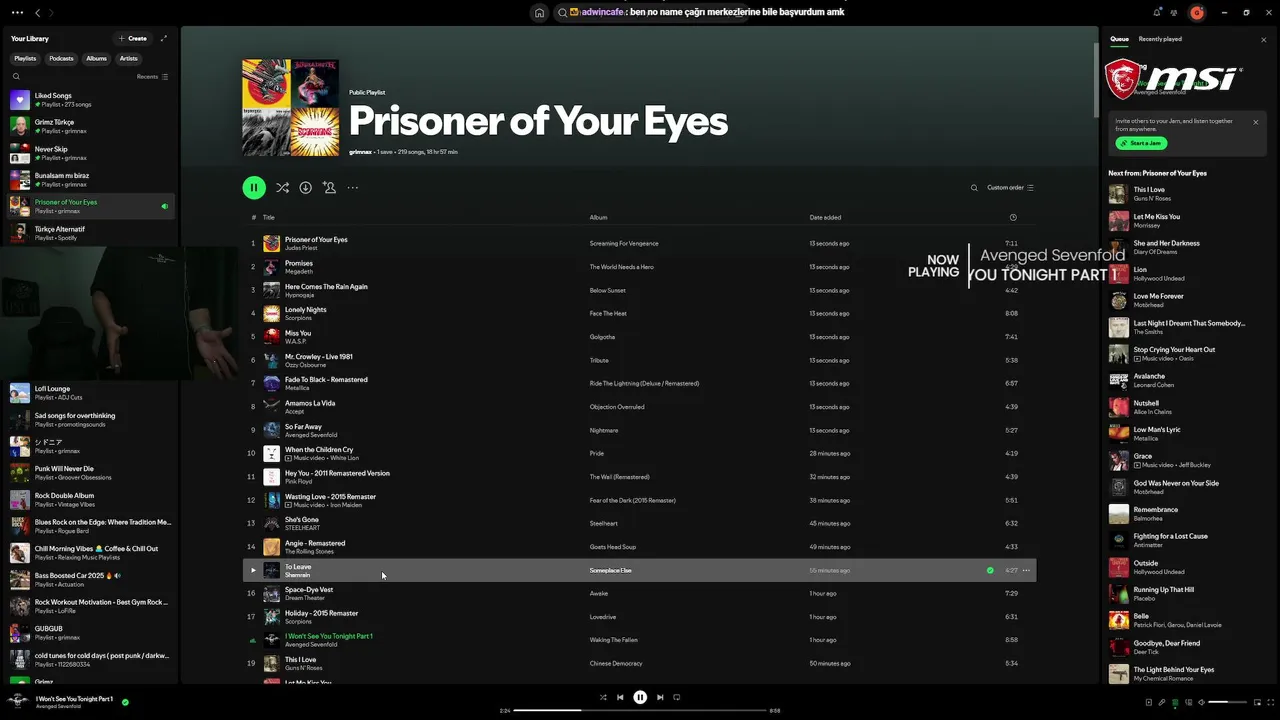This screenshot has height=720, width=1280.
Task: Toggle saved check for current song in player bar
Action: pos(125,702)
